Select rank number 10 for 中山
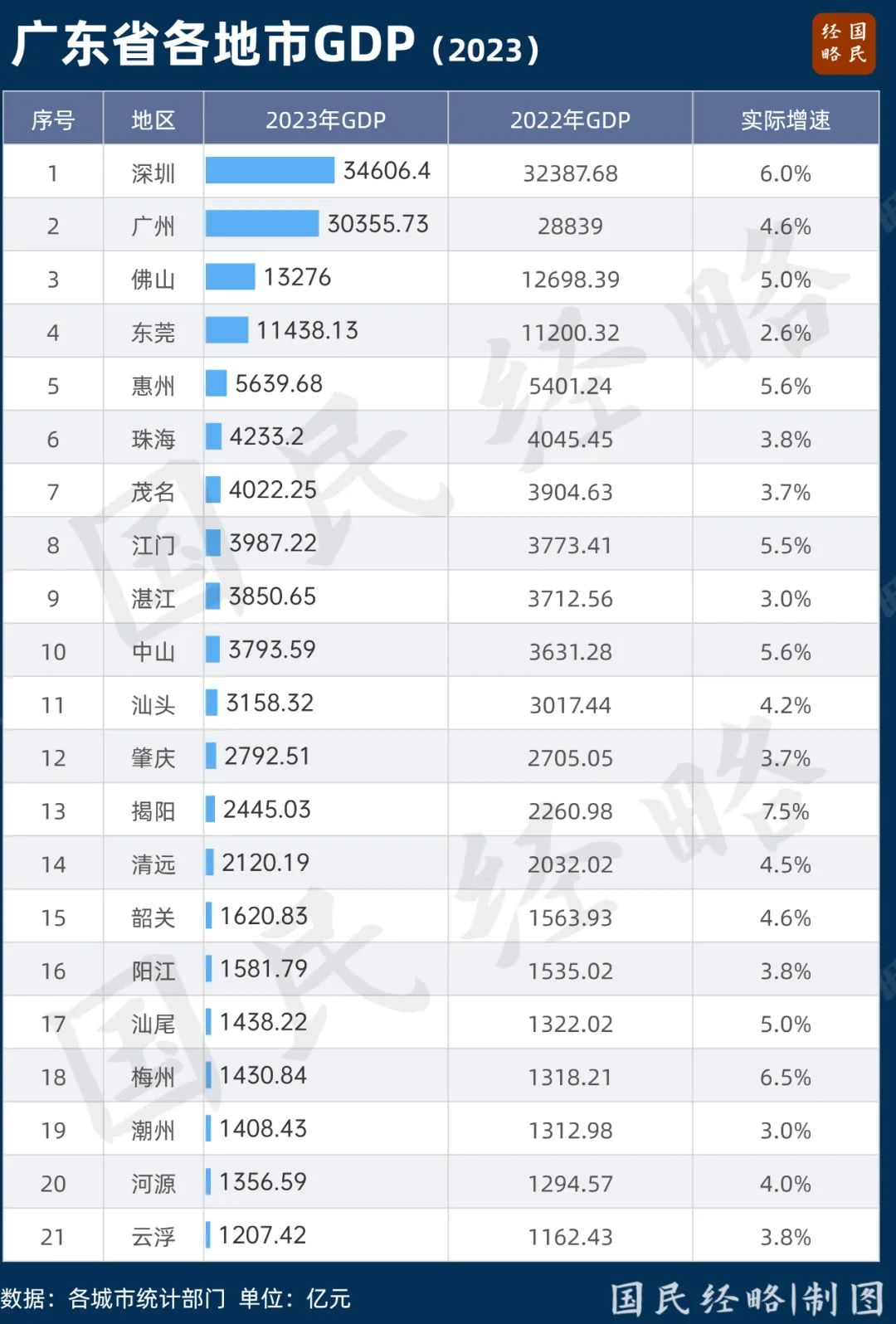Viewport: 896px width, 1324px height. pyautogui.click(x=53, y=652)
